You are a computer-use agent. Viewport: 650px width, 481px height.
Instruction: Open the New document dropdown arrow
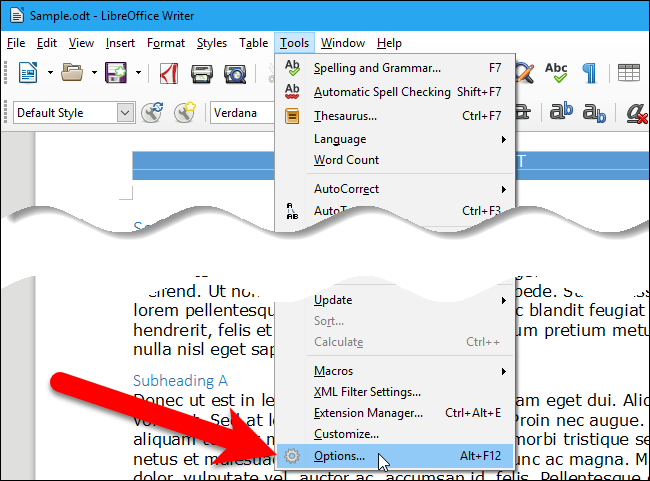[x=50, y=73]
